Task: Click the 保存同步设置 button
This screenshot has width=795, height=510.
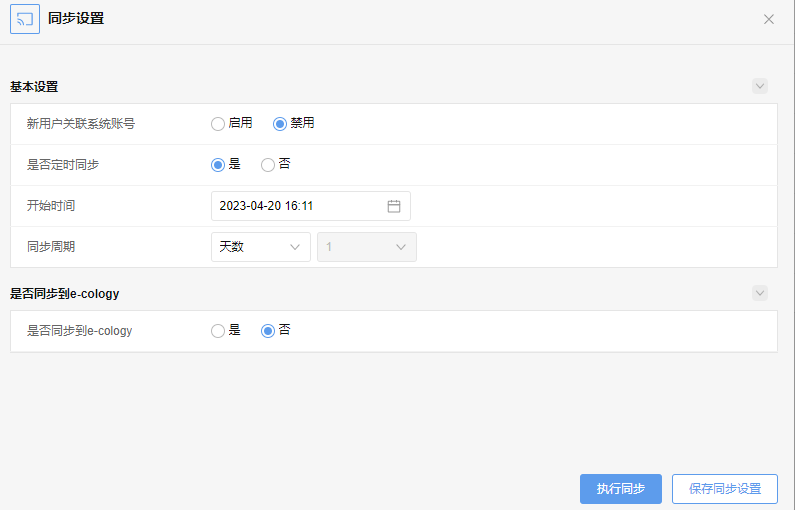Action: [725, 489]
